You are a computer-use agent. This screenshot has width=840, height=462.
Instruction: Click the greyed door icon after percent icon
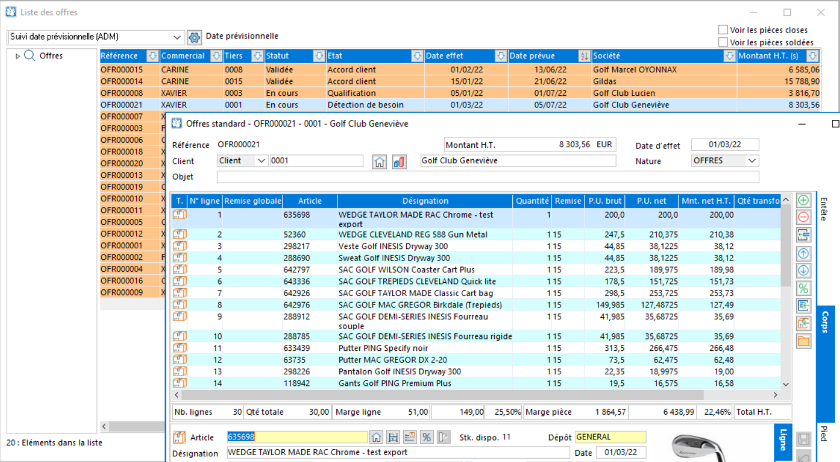444,437
